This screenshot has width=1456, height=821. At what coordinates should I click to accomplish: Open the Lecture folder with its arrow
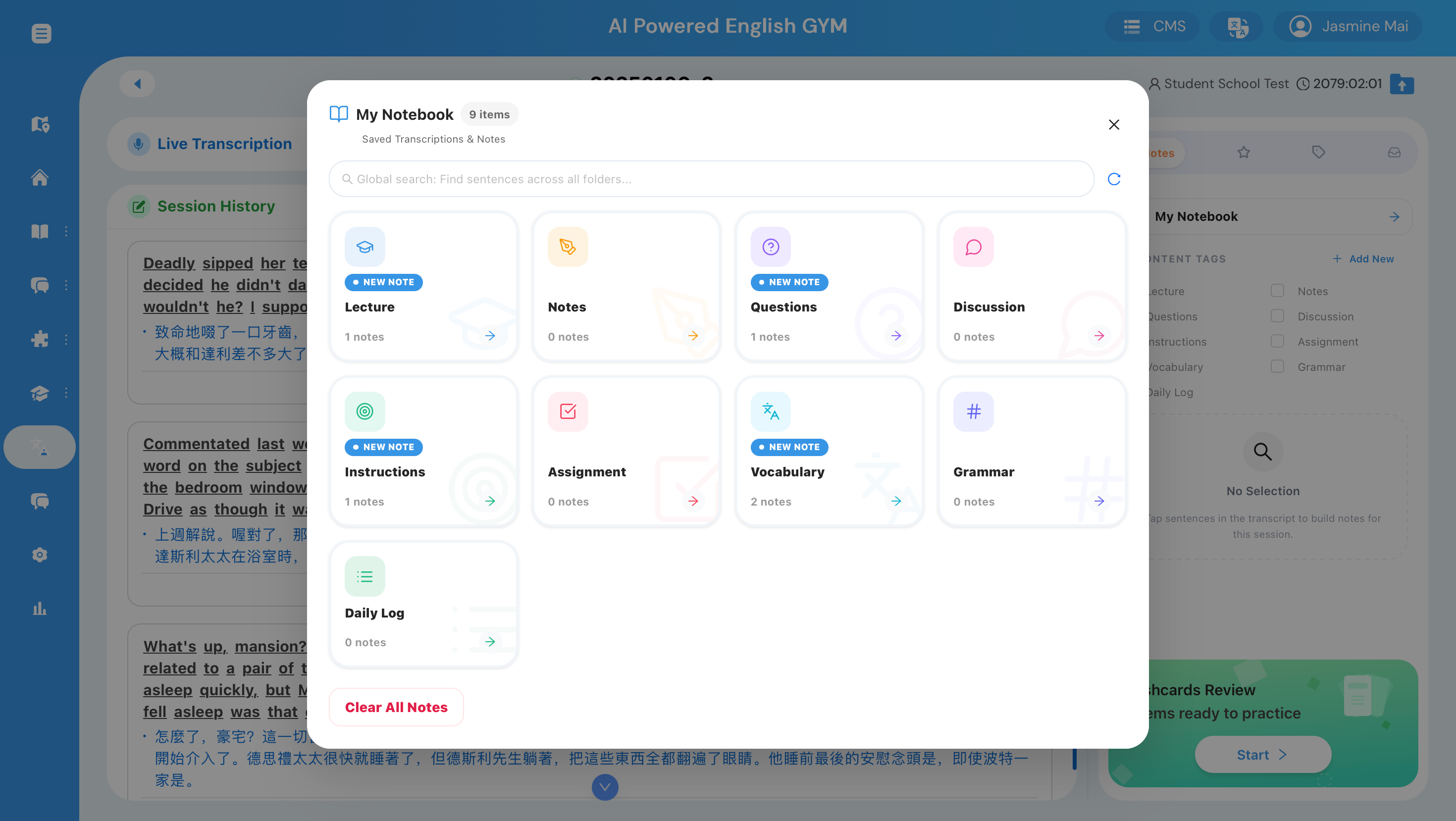489,336
